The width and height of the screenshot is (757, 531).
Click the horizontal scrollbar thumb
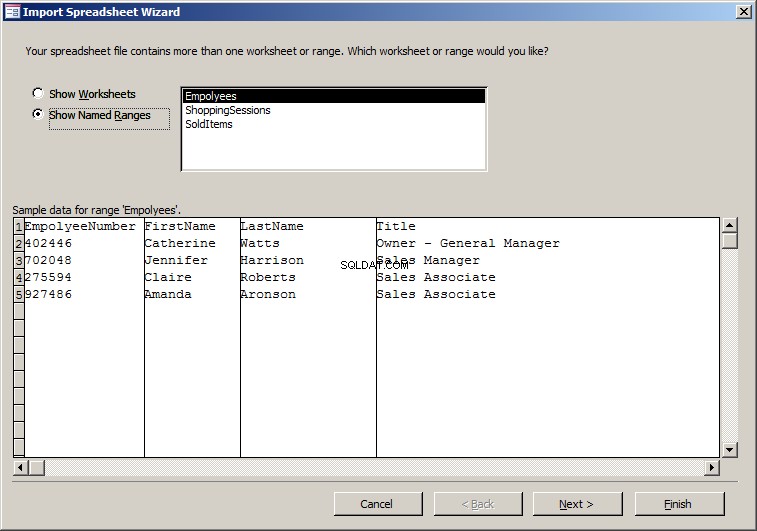click(x=37, y=467)
